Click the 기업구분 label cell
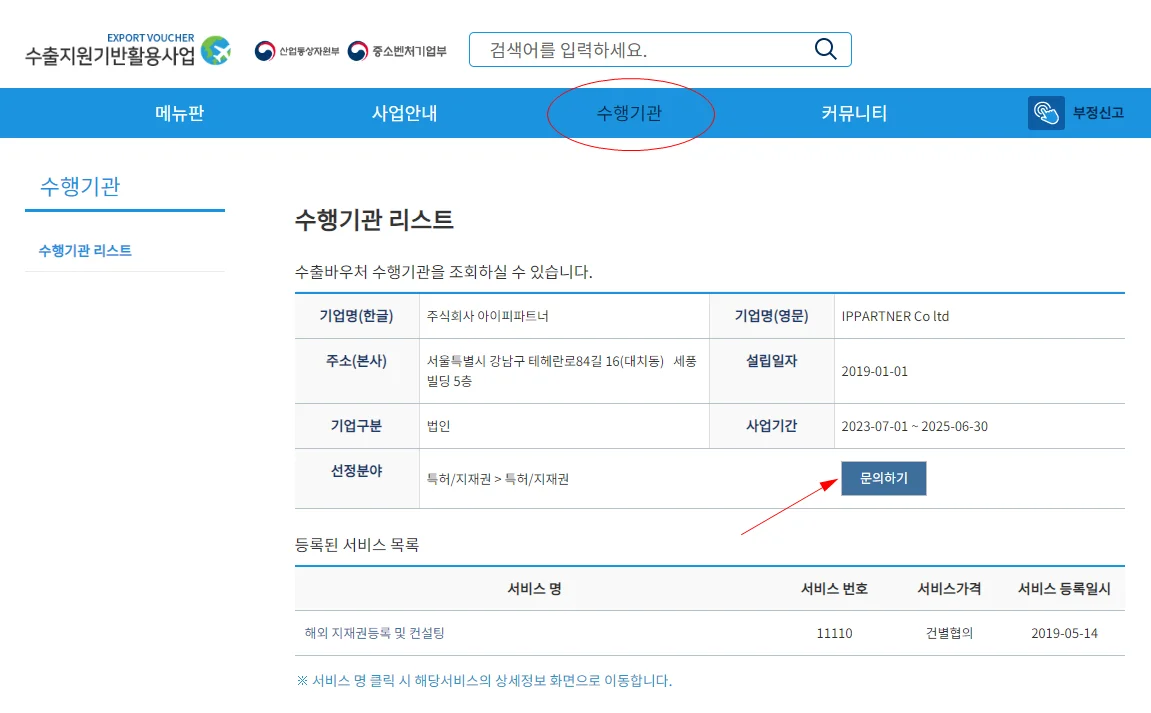 [357, 426]
